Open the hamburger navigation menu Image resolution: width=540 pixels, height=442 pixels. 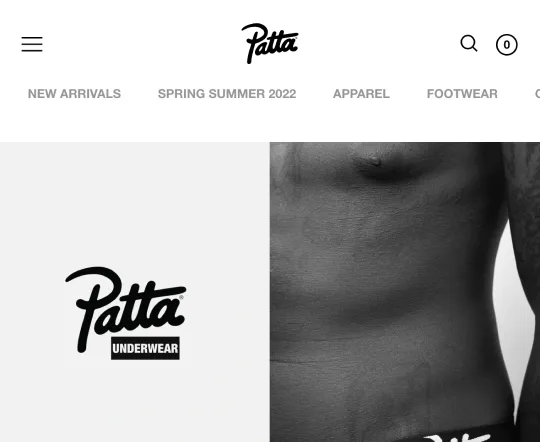click(32, 44)
